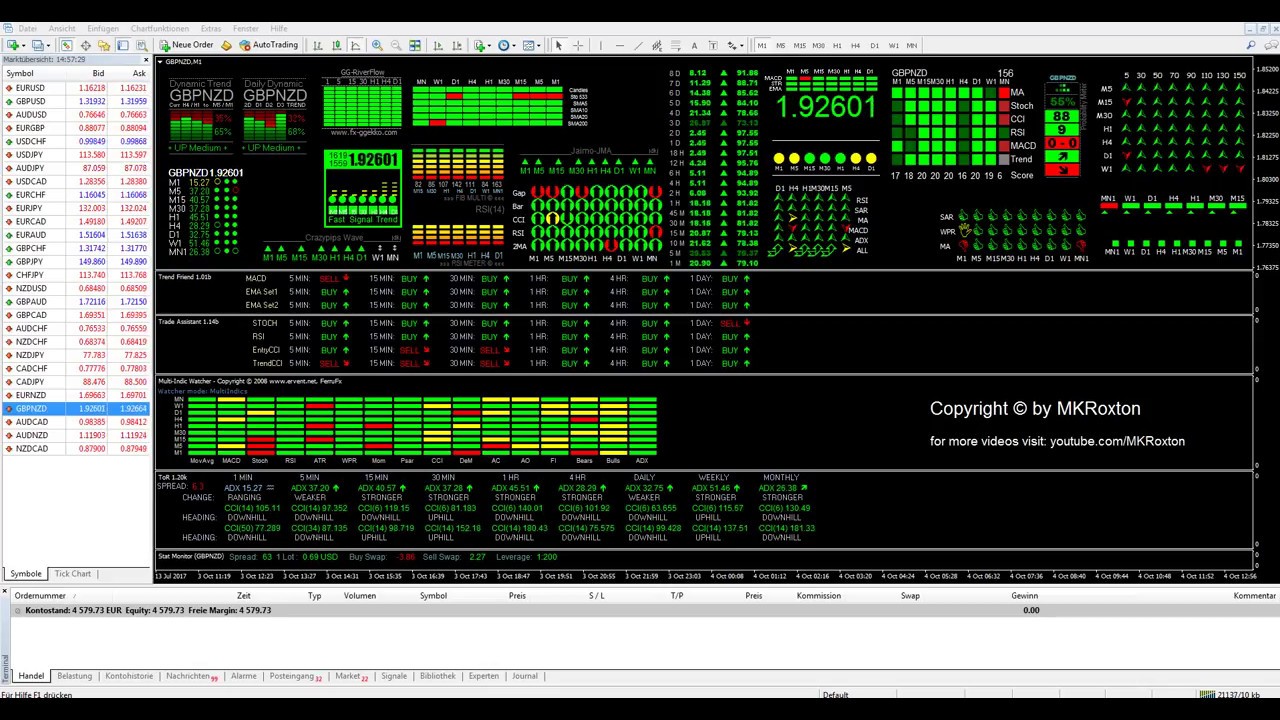The image size is (1280, 720).
Task: Open the Datei menu
Action: click(27, 28)
